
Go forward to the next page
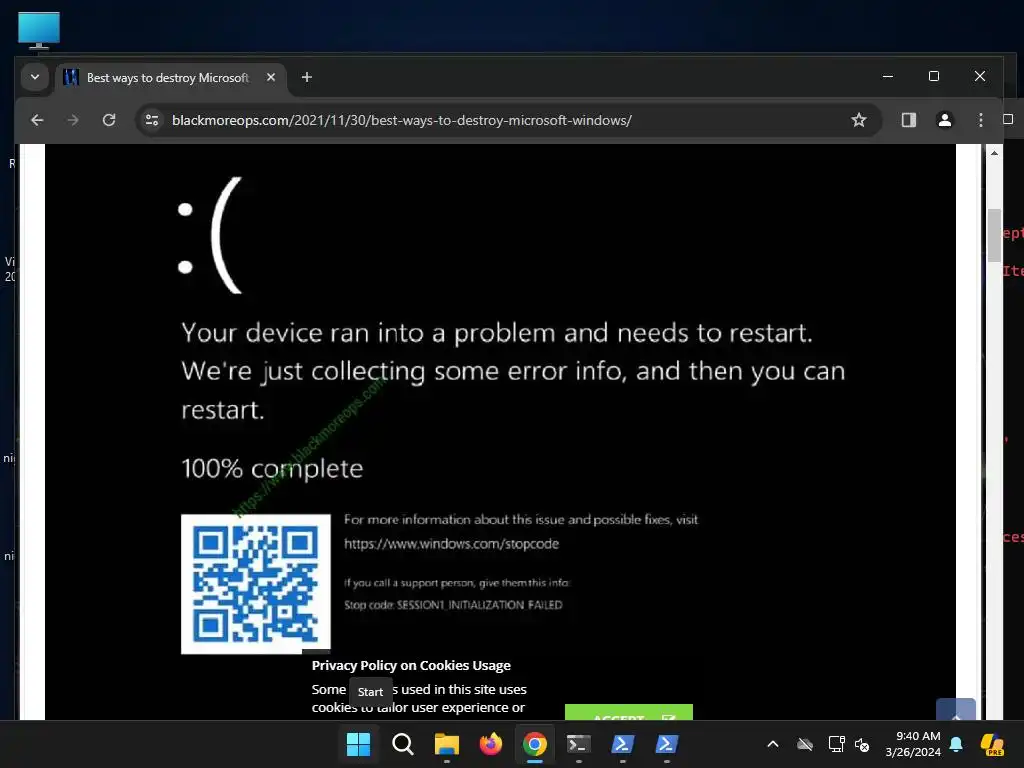point(73,120)
